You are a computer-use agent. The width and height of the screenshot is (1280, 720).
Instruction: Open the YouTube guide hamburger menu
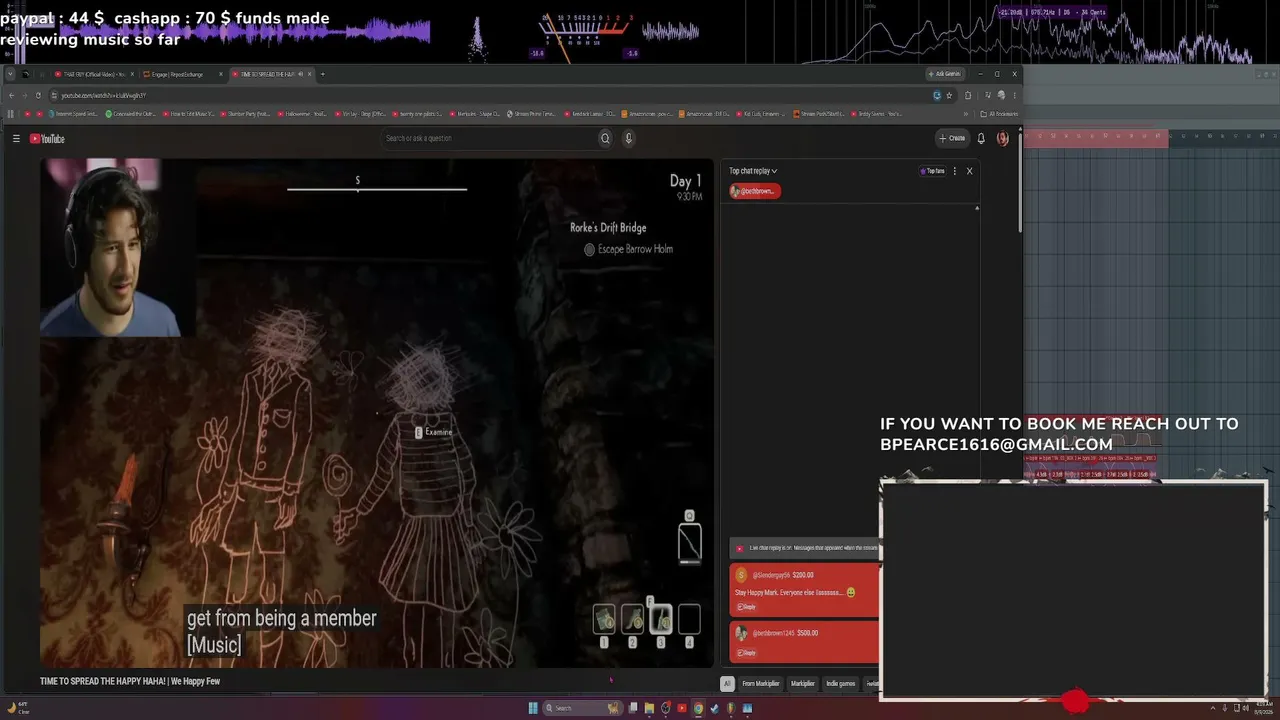tap(16, 139)
